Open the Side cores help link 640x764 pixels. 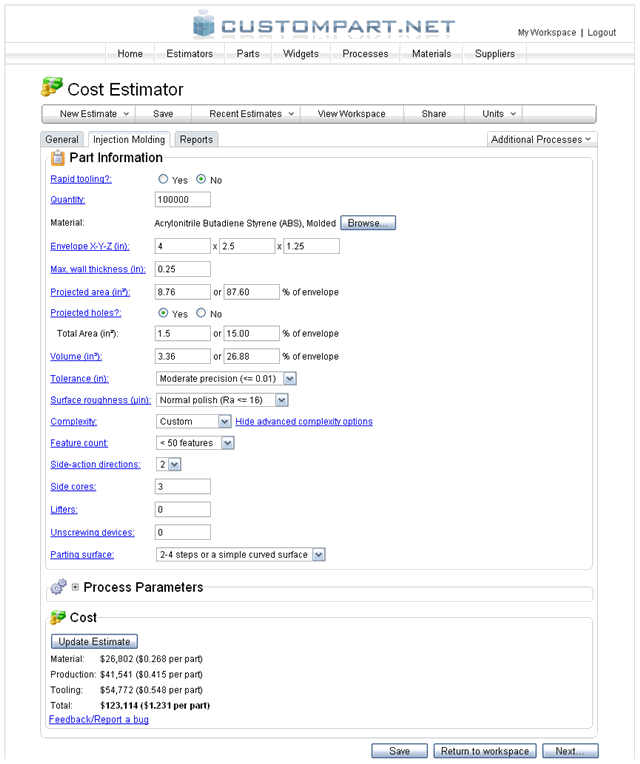click(74, 486)
